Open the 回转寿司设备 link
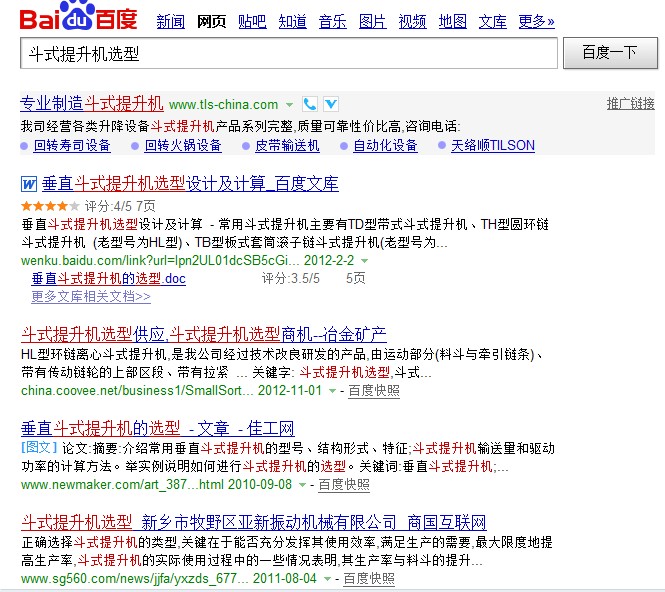 72,145
